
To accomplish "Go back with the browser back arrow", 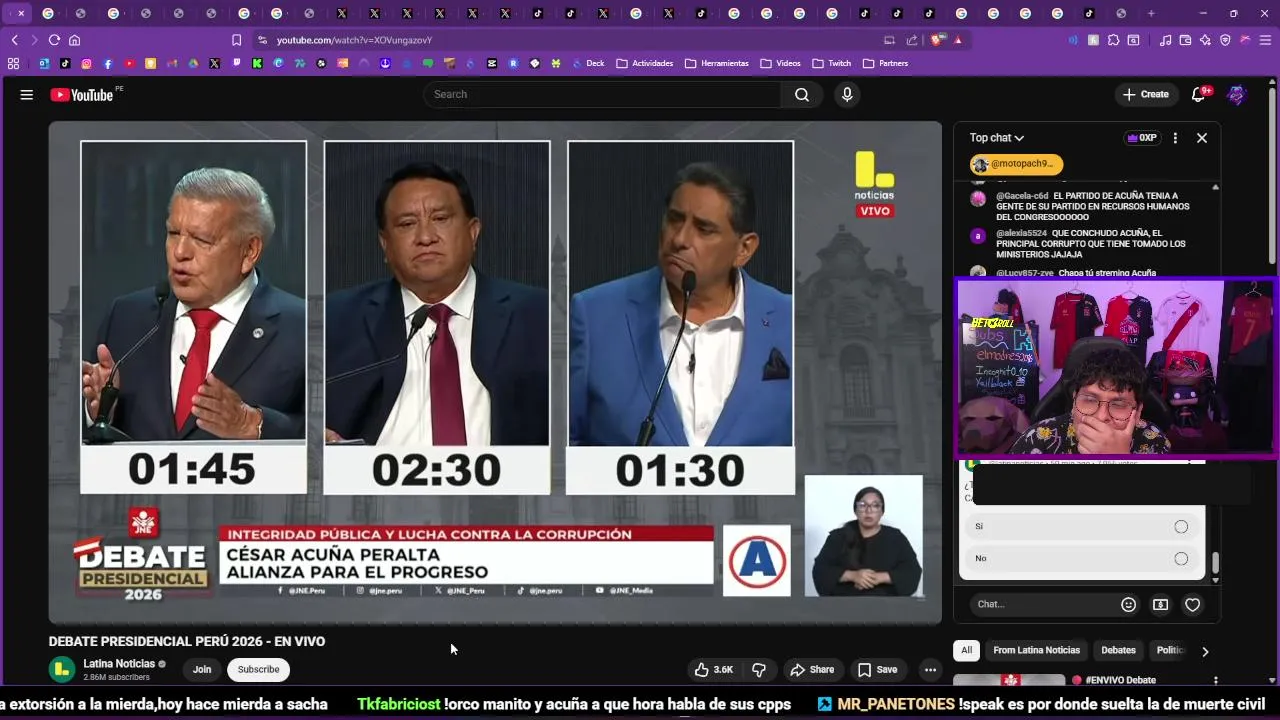I will (x=15, y=40).
